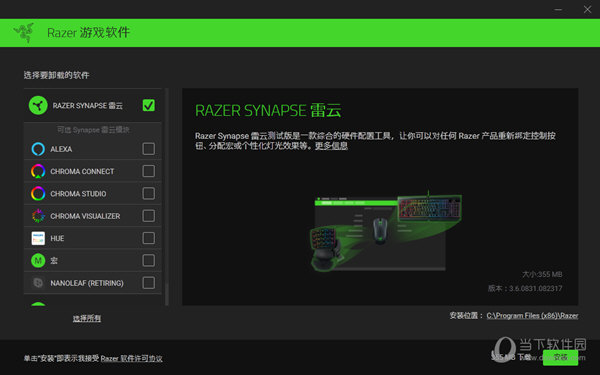Select the ALEXA row label
Viewport: 600px width, 375px height.
(x=61, y=149)
